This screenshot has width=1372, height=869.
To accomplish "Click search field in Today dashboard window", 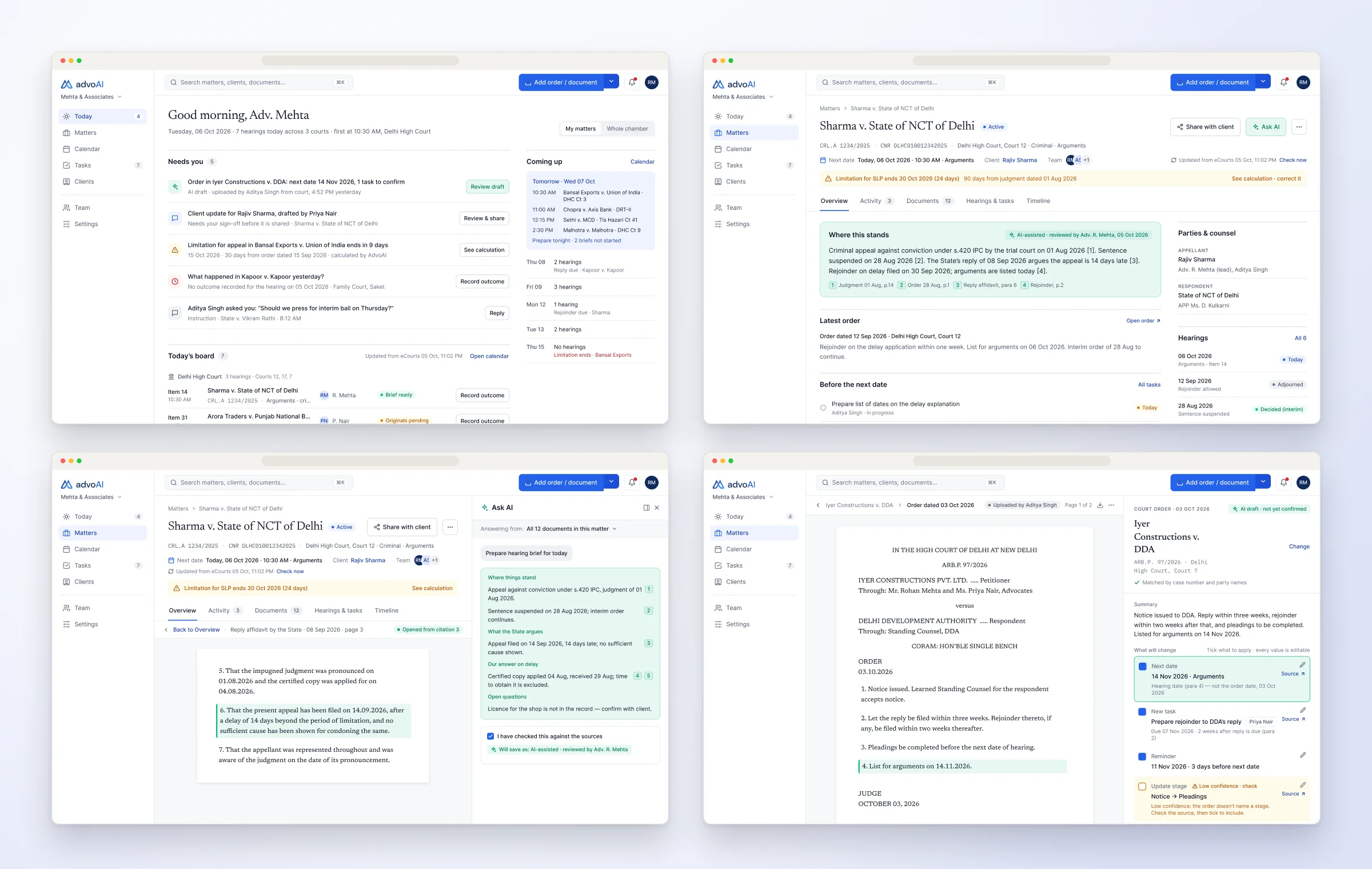I will pyautogui.click(x=258, y=82).
